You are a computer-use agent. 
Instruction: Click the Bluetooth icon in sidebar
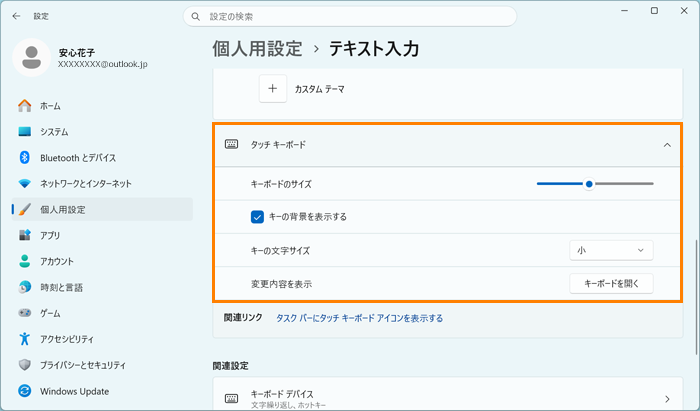tap(25, 158)
